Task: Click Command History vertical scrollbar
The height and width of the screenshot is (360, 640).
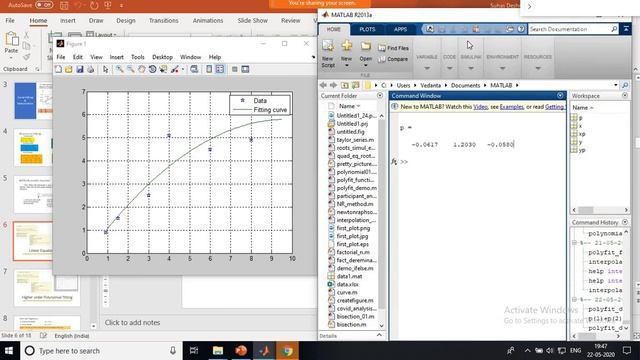Action: click(626, 280)
